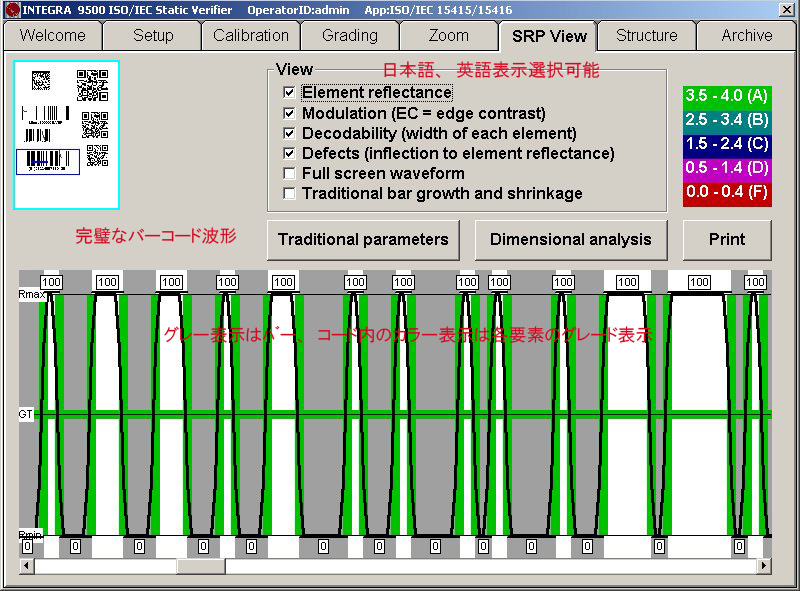This screenshot has width=800, height=591.
Task: Toggle Modulation (EC = edge contrast) checkbox
Action: (x=289, y=113)
